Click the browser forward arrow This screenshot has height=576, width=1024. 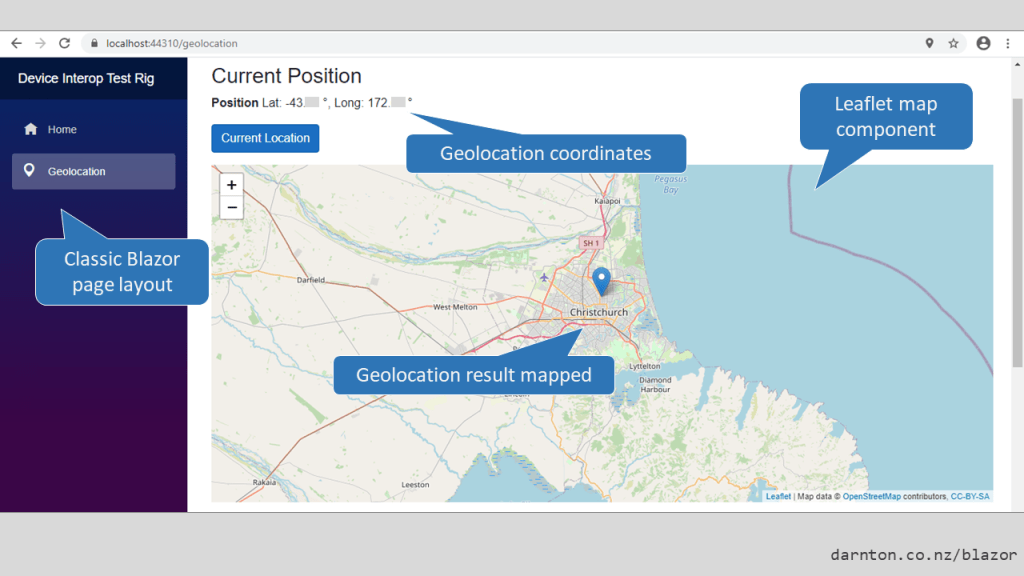[x=40, y=44]
